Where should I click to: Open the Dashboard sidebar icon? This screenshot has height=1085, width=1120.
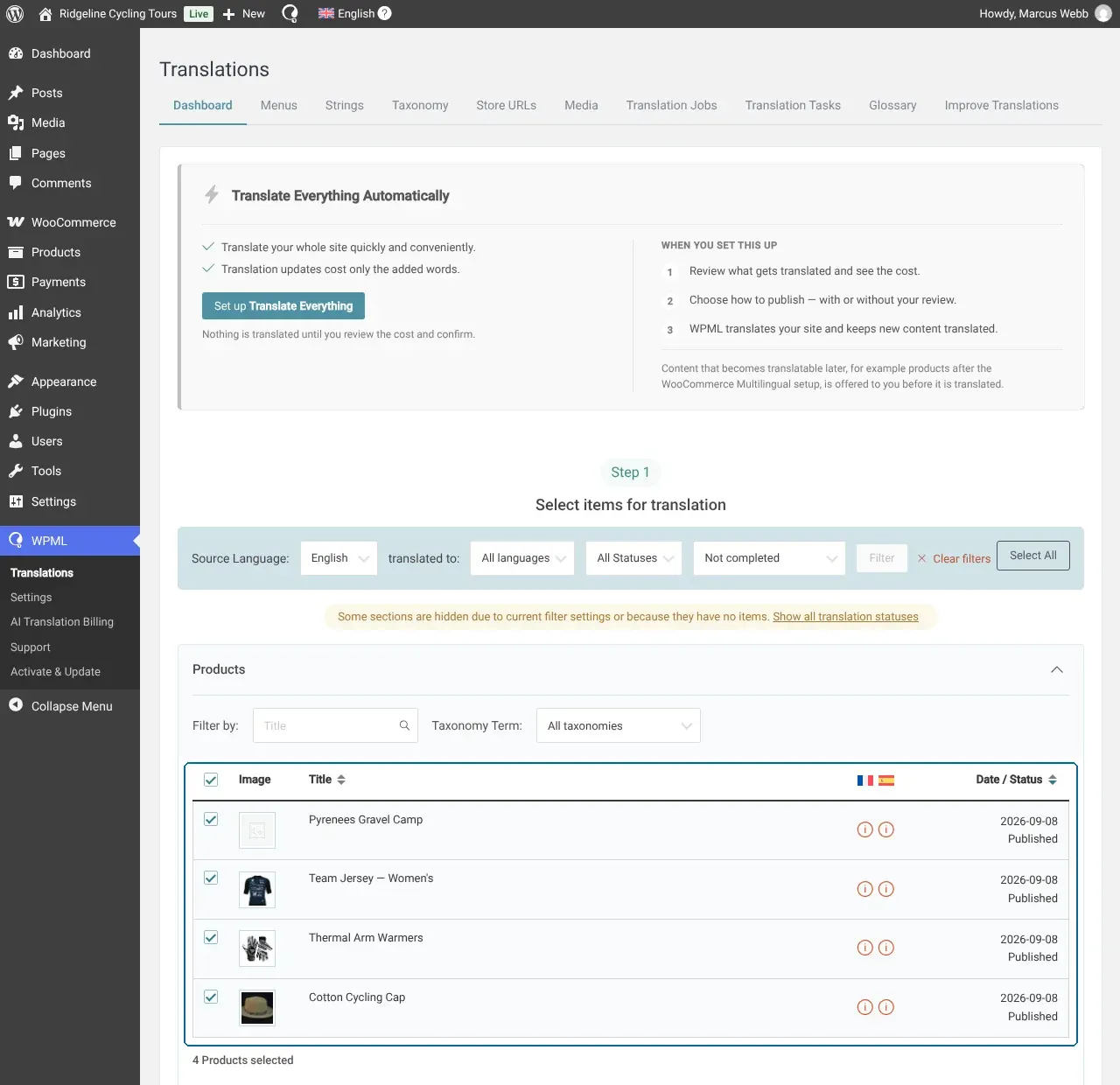(x=16, y=53)
